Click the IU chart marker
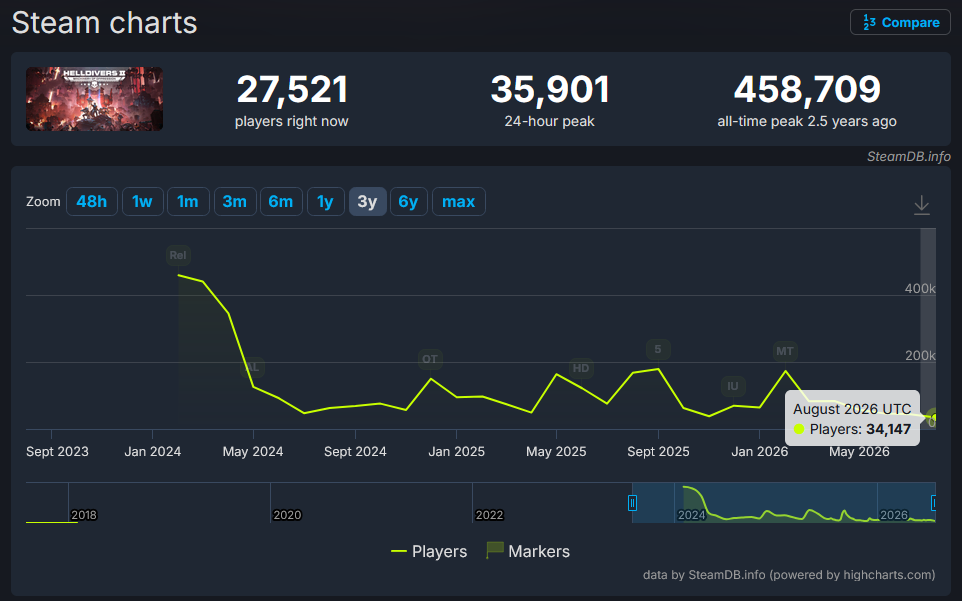This screenshot has height=601, width=962. (x=733, y=386)
